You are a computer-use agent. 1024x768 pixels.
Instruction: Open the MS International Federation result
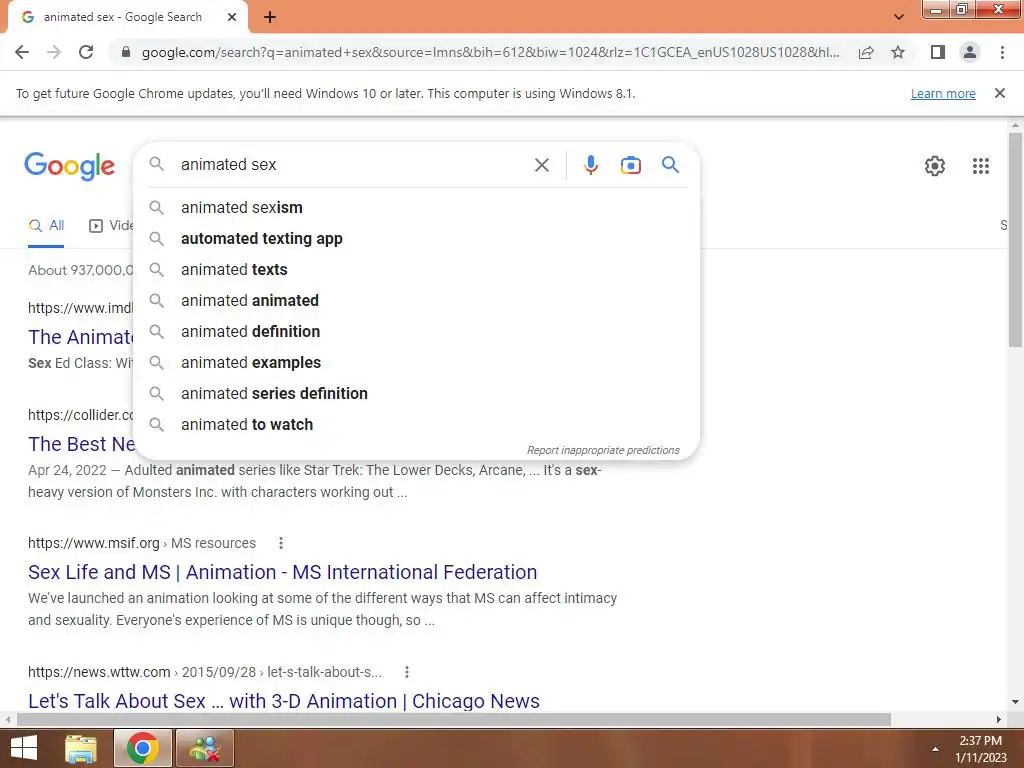click(282, 572)
